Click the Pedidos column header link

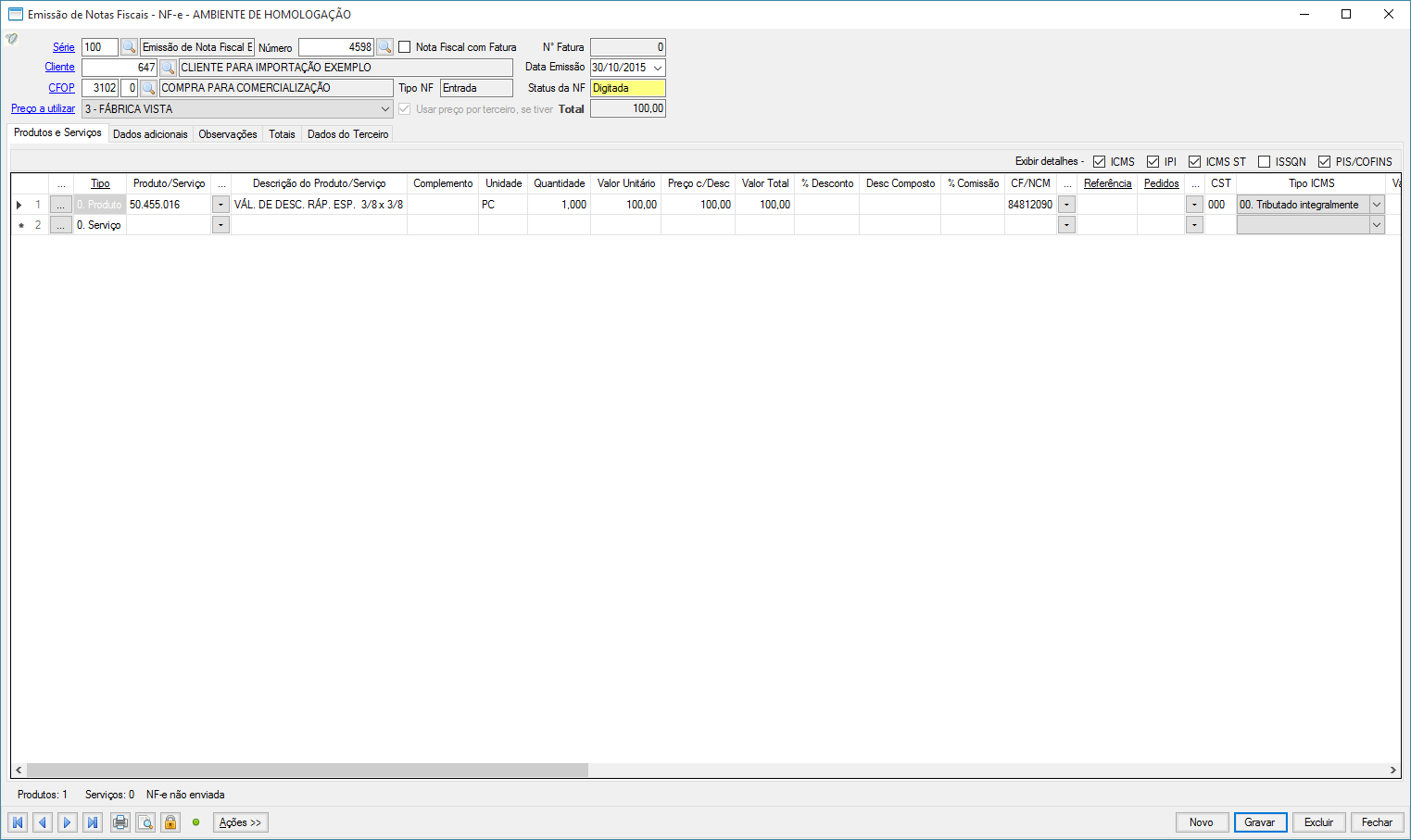point(1162,183)
